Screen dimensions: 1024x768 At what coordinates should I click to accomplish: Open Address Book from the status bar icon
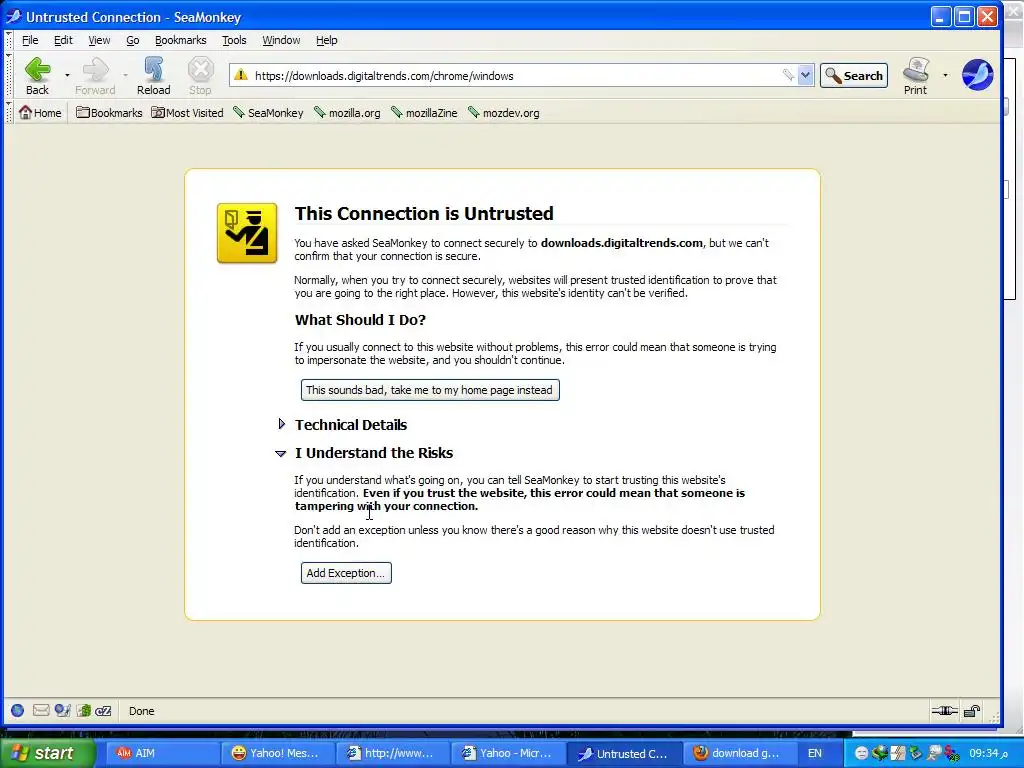coord(83,711)
